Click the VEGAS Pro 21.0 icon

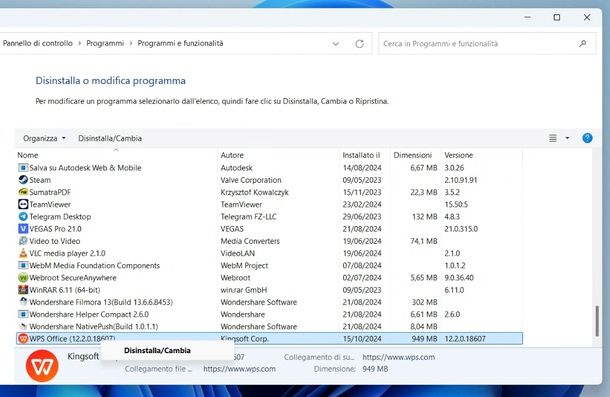tap(23, 229)
